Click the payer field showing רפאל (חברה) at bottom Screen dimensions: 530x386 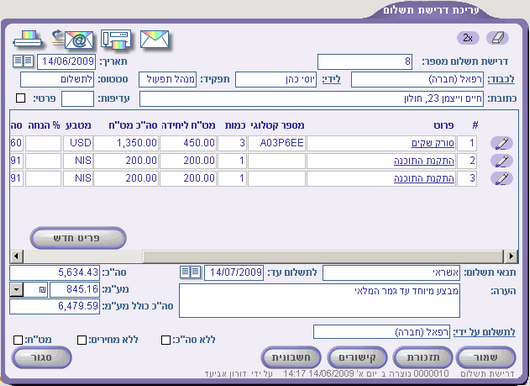[x=381, y=332]
